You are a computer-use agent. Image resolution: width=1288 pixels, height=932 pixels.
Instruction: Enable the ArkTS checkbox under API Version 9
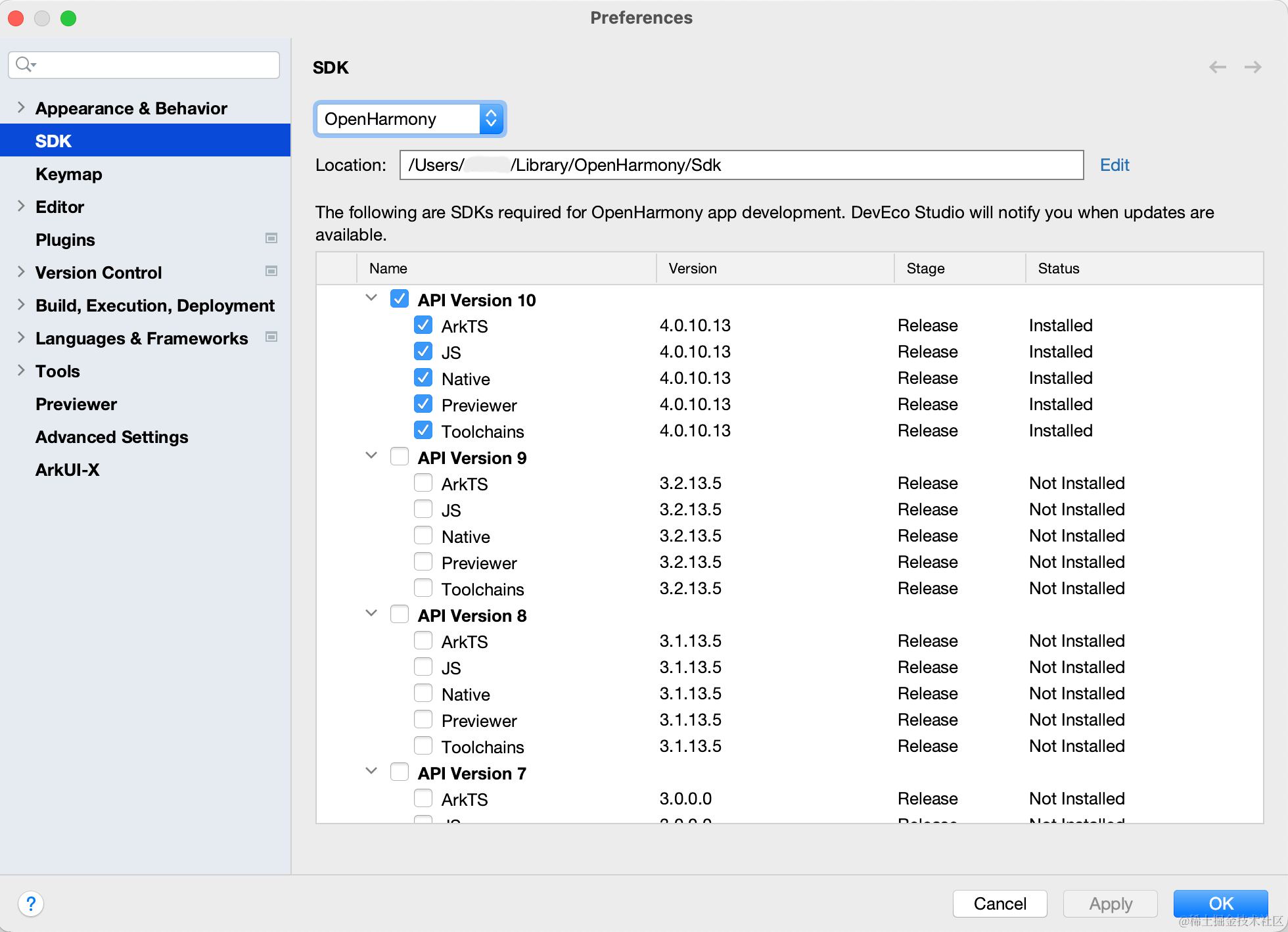point(422,483)
